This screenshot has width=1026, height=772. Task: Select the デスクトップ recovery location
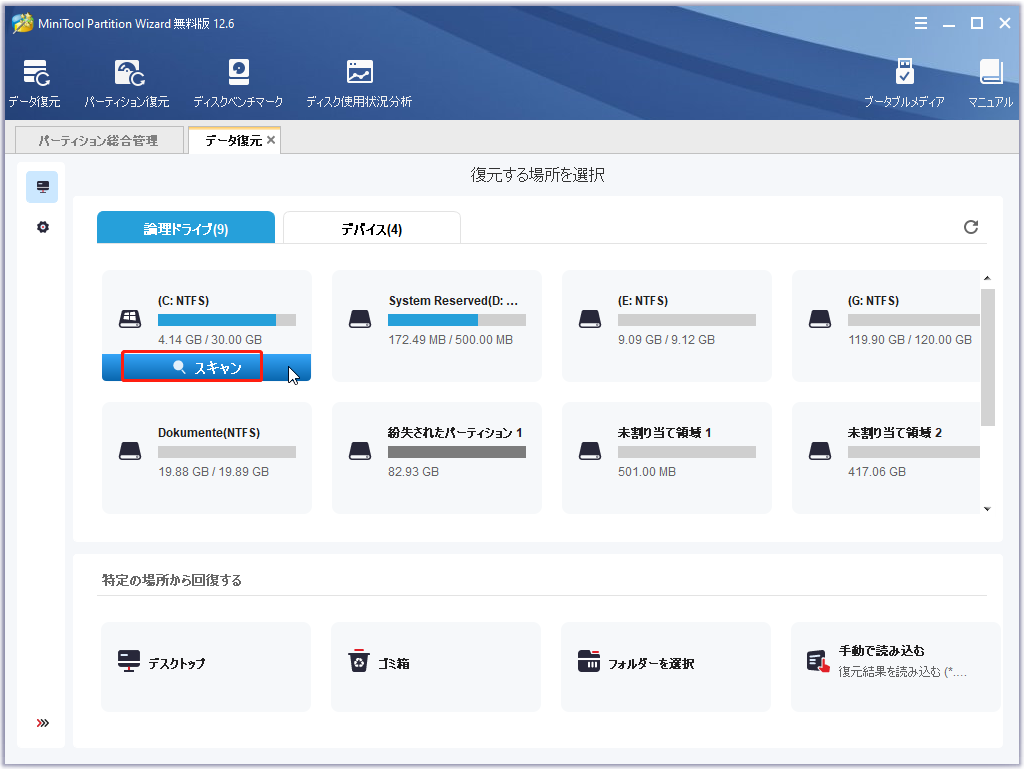coord(206,663)
